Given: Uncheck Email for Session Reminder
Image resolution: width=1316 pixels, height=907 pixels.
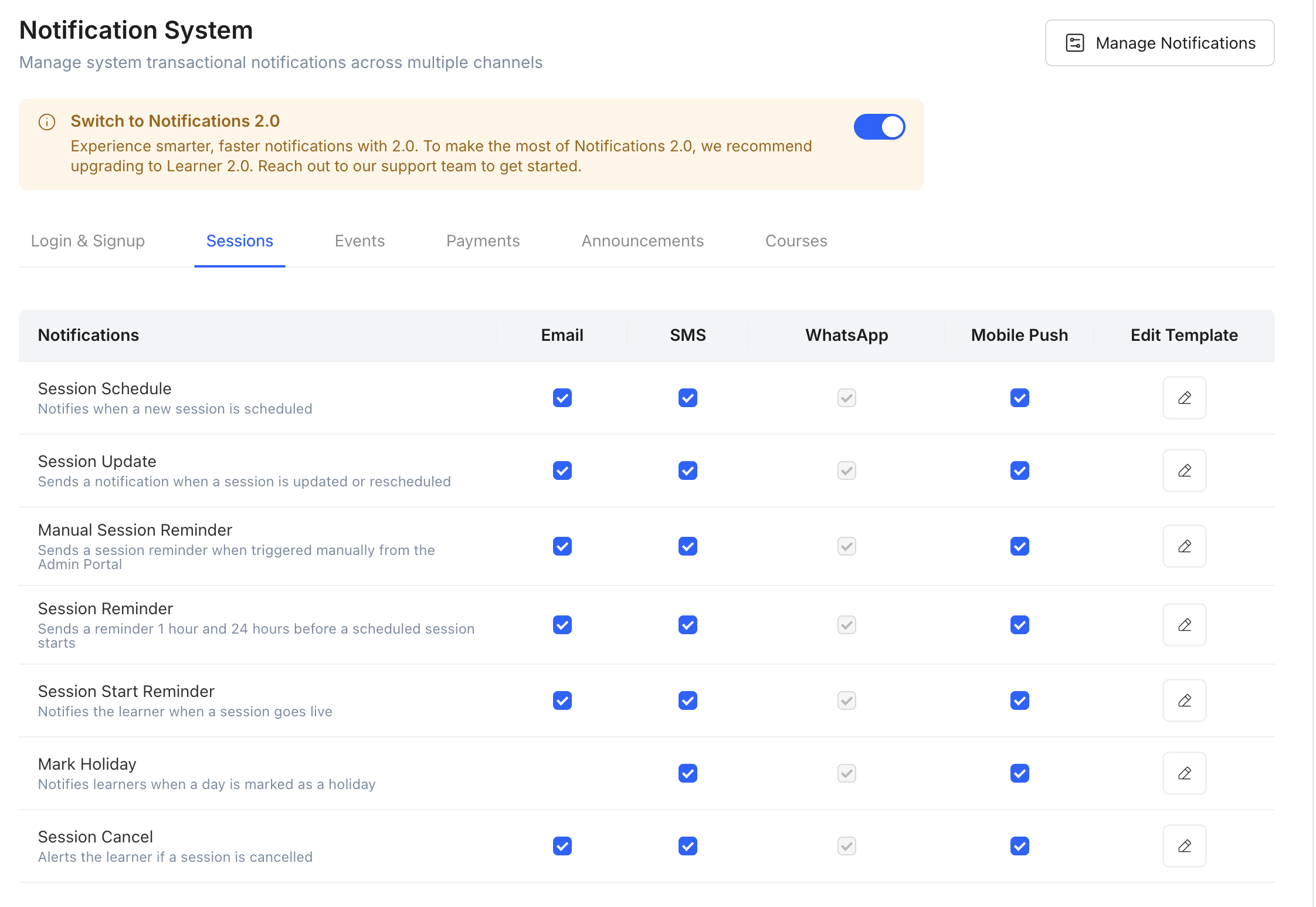Looking at the screenshot, I should pyautogui.click(x=562, y=625).
